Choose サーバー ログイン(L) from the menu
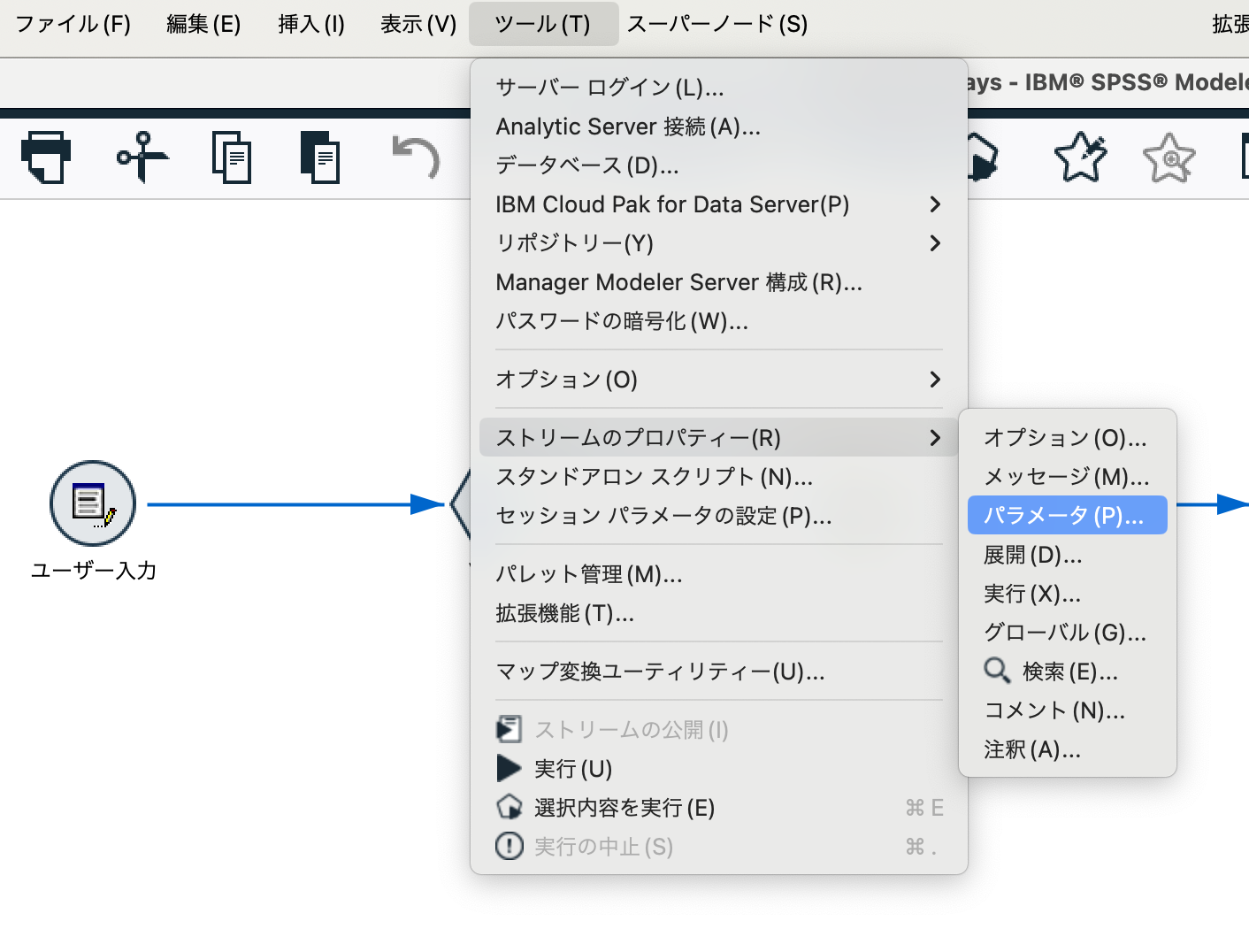 click(x=609, y=88)
